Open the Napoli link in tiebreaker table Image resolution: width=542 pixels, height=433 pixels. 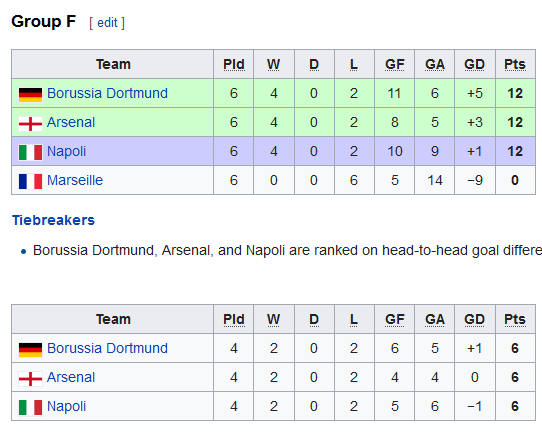[x=66, y=406]
